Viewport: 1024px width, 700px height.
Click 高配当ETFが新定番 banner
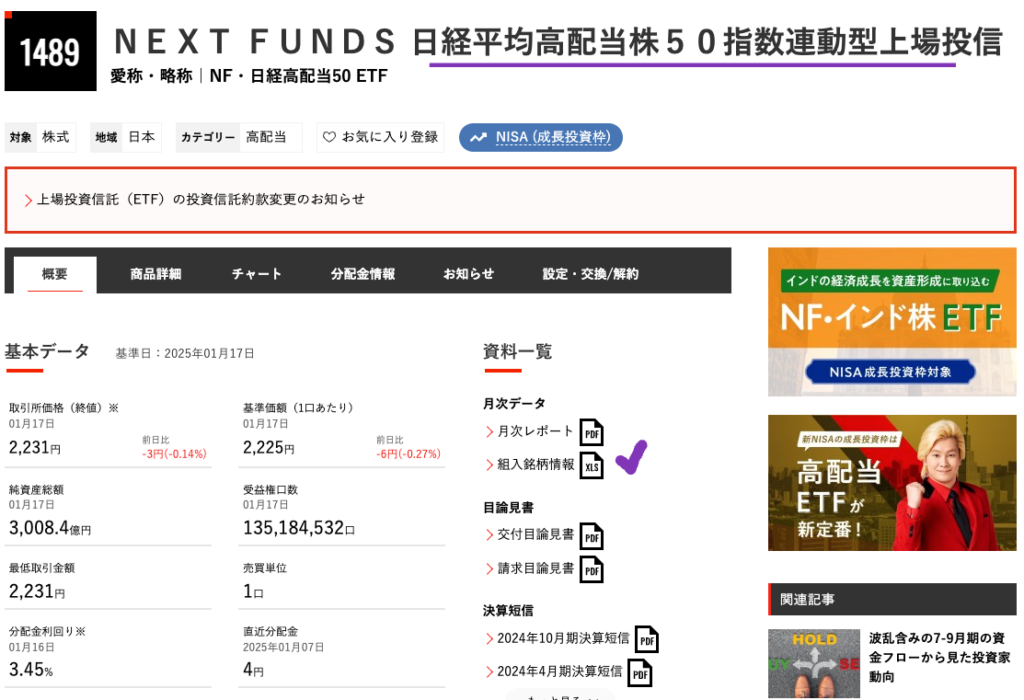(x=892, y=483)
